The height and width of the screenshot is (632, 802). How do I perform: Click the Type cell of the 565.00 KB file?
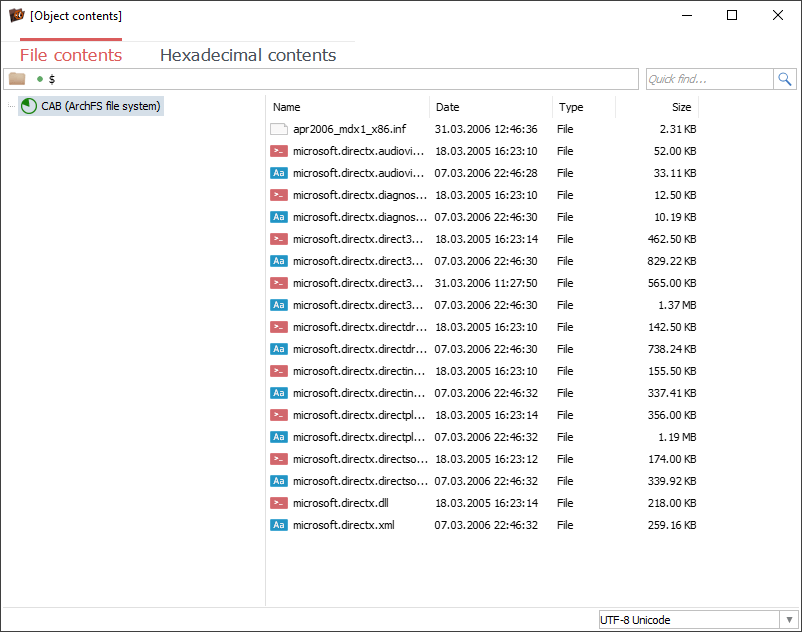565,283
